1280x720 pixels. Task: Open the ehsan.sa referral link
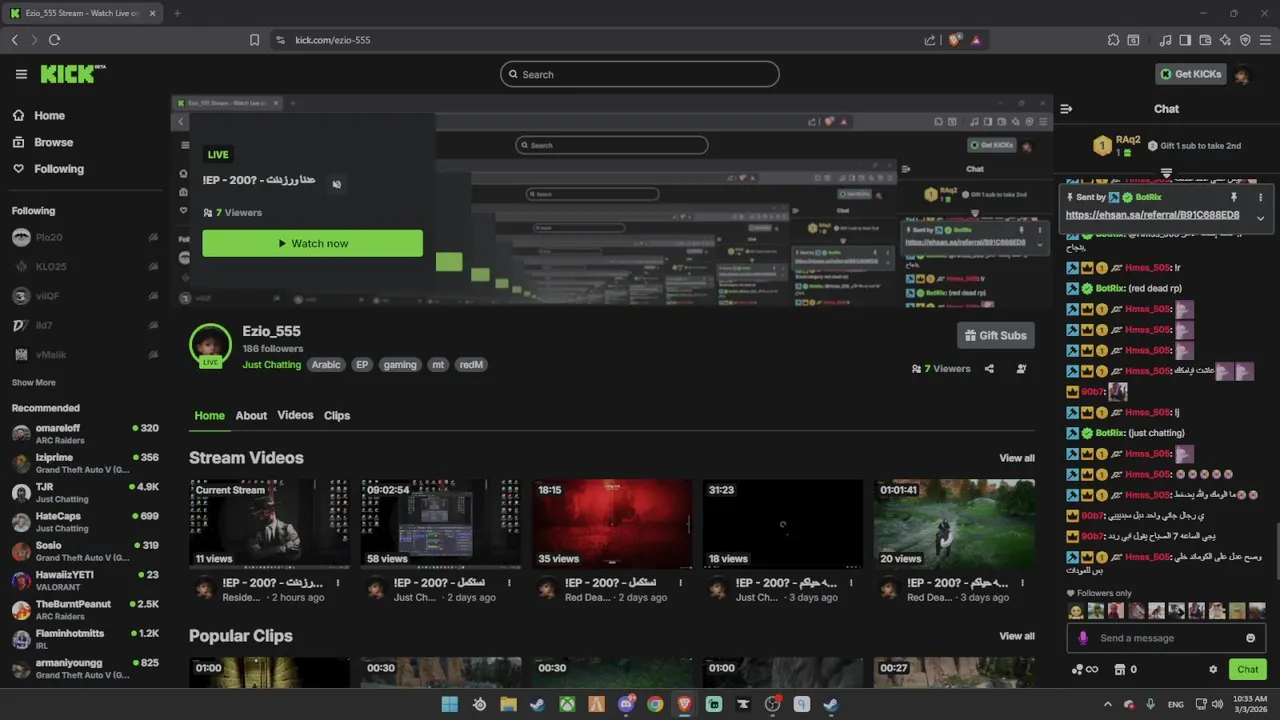coord(1152,215)
